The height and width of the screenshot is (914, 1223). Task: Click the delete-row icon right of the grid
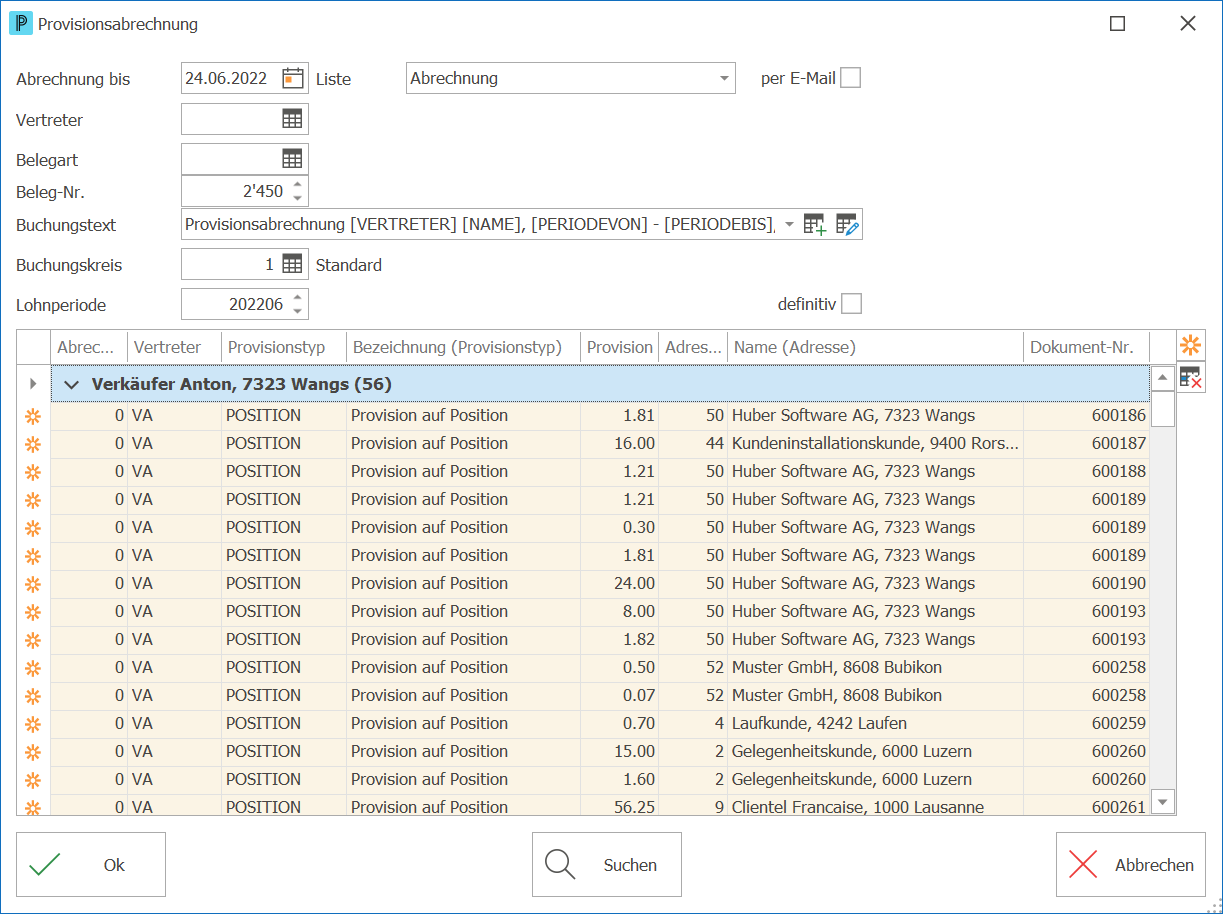coord(1190,377)
